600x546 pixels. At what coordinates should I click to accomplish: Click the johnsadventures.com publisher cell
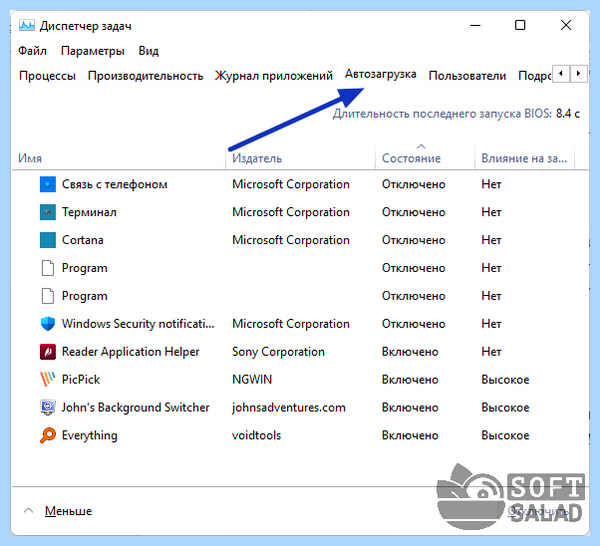289,407
